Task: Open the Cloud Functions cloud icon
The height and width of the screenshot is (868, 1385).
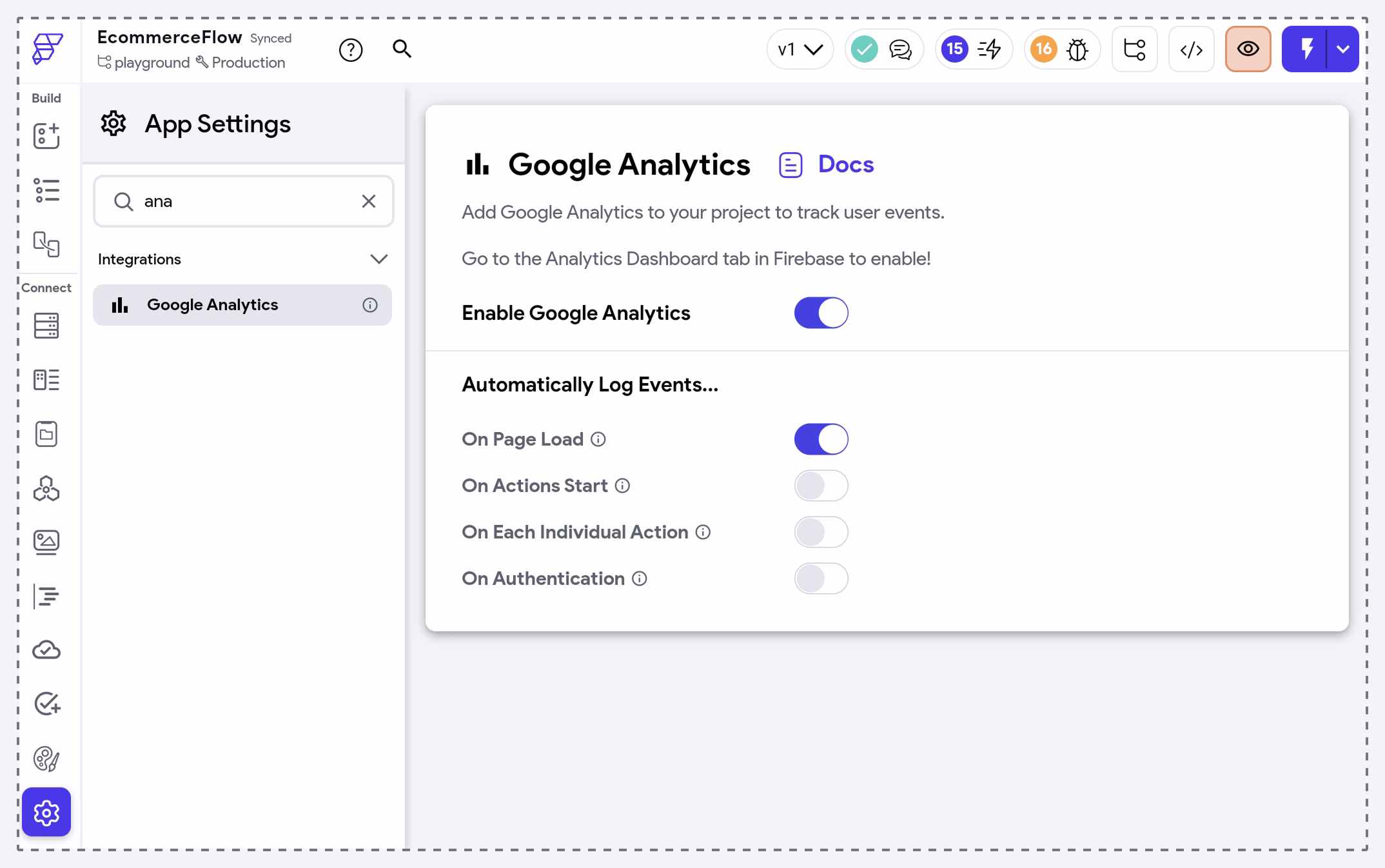Action: click(x=46, y=650)
